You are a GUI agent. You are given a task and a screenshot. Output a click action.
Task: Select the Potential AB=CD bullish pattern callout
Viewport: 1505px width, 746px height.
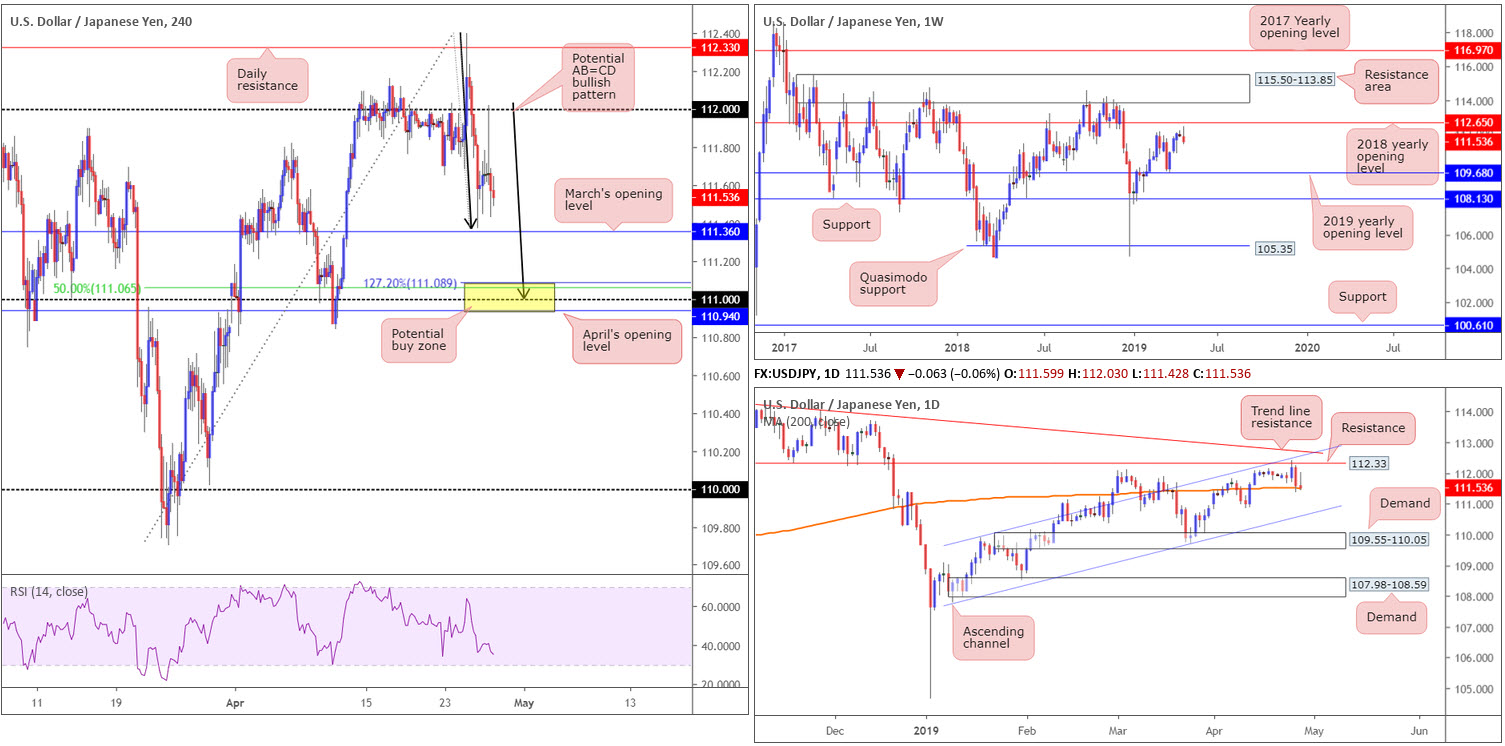tap(599, 78)
